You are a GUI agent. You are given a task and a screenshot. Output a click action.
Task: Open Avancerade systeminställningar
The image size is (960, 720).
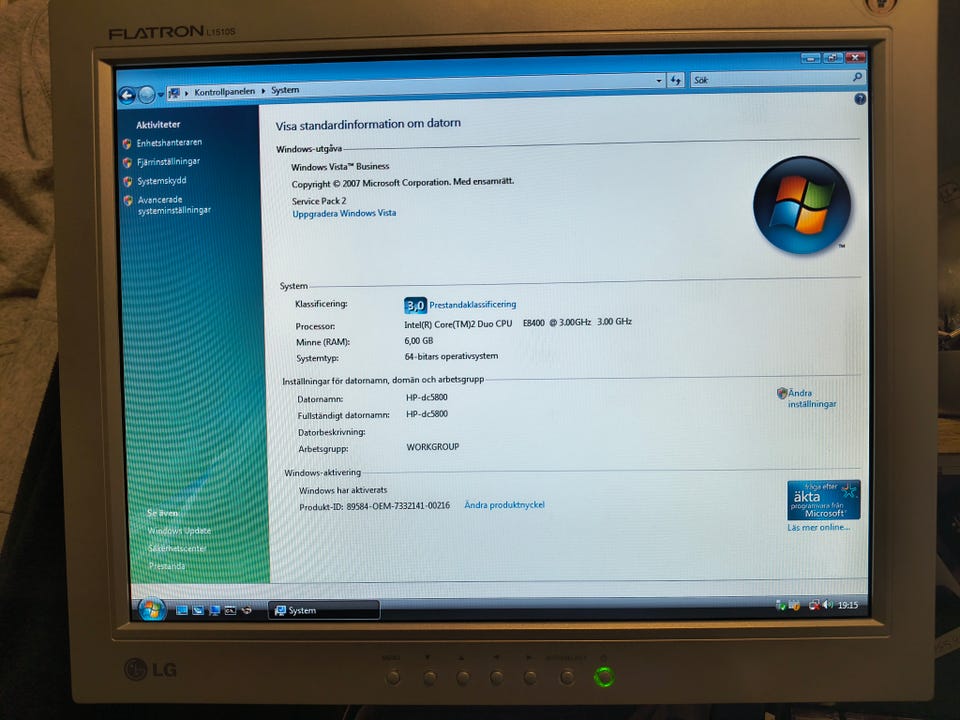click(x=174, y=205)
